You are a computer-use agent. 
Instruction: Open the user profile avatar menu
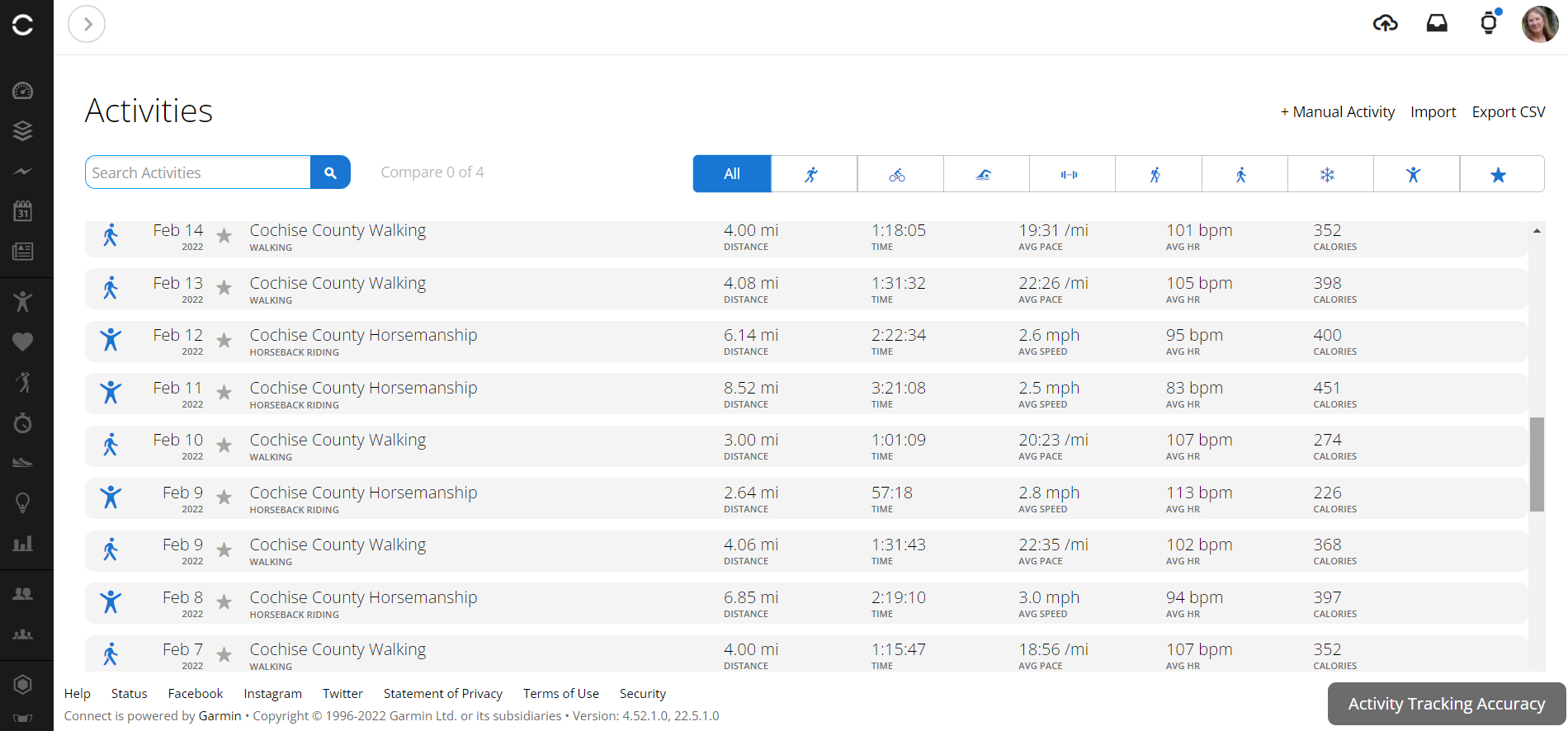pyautogui.click(x=1539, y=24)
